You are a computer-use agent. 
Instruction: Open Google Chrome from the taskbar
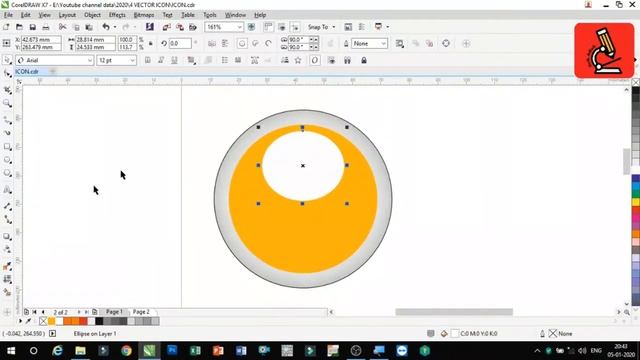(127, 351)
